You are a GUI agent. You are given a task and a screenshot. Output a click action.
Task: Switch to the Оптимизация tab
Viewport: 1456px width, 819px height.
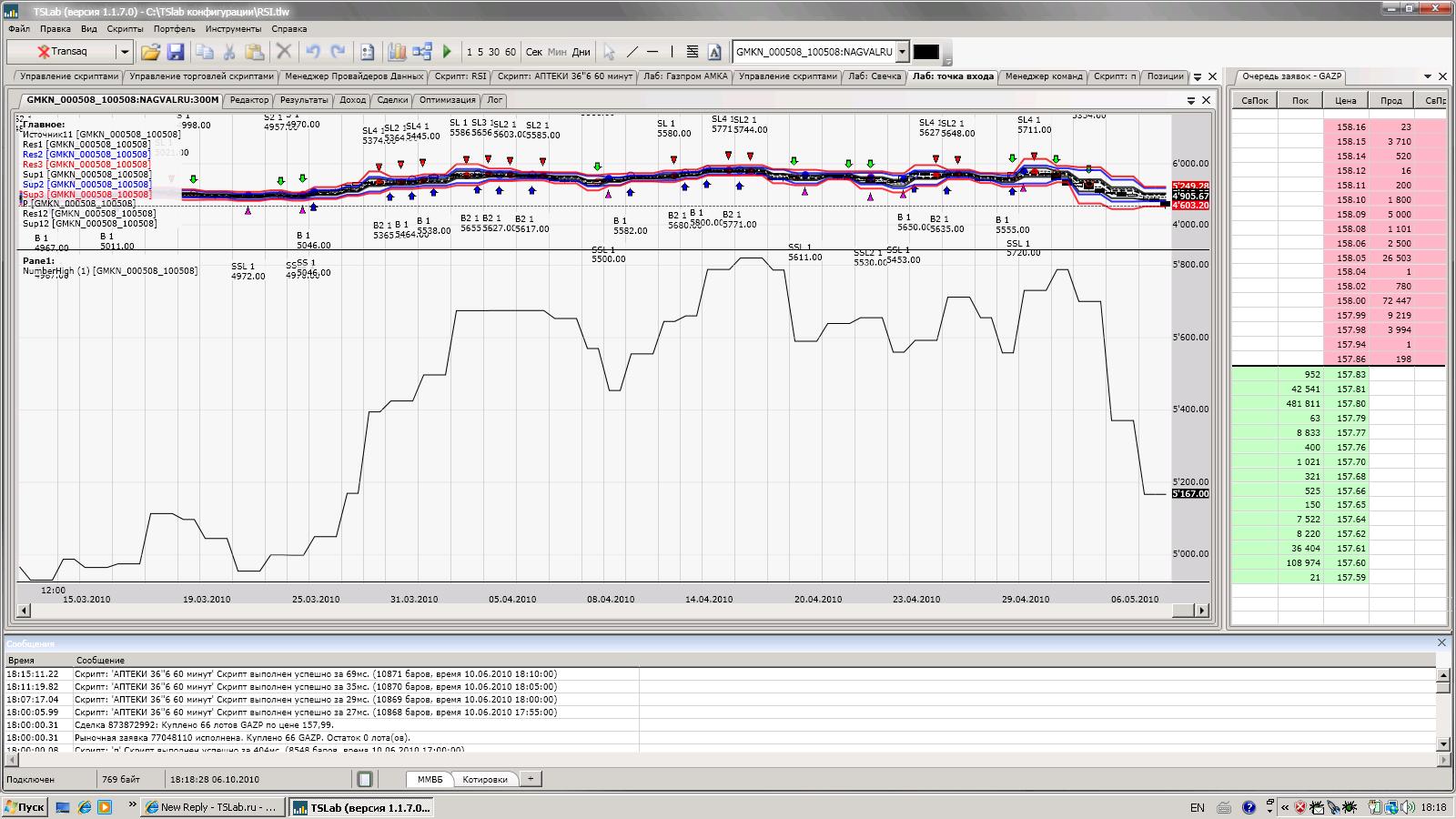[447, 100]
